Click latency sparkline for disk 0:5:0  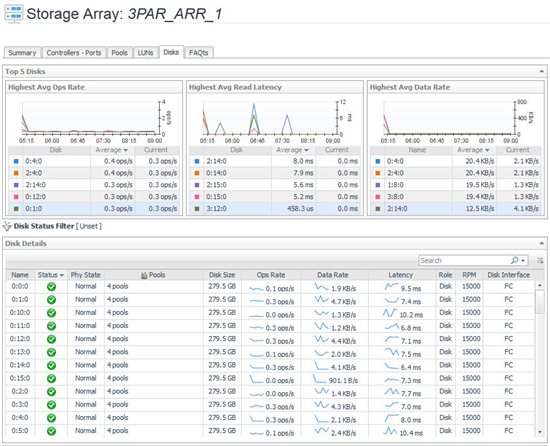(x=390, y=431)
